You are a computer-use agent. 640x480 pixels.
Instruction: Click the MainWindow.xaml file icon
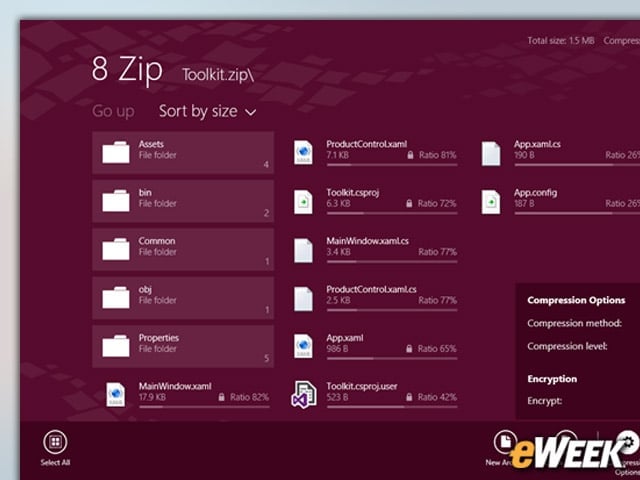click(116, 395)
